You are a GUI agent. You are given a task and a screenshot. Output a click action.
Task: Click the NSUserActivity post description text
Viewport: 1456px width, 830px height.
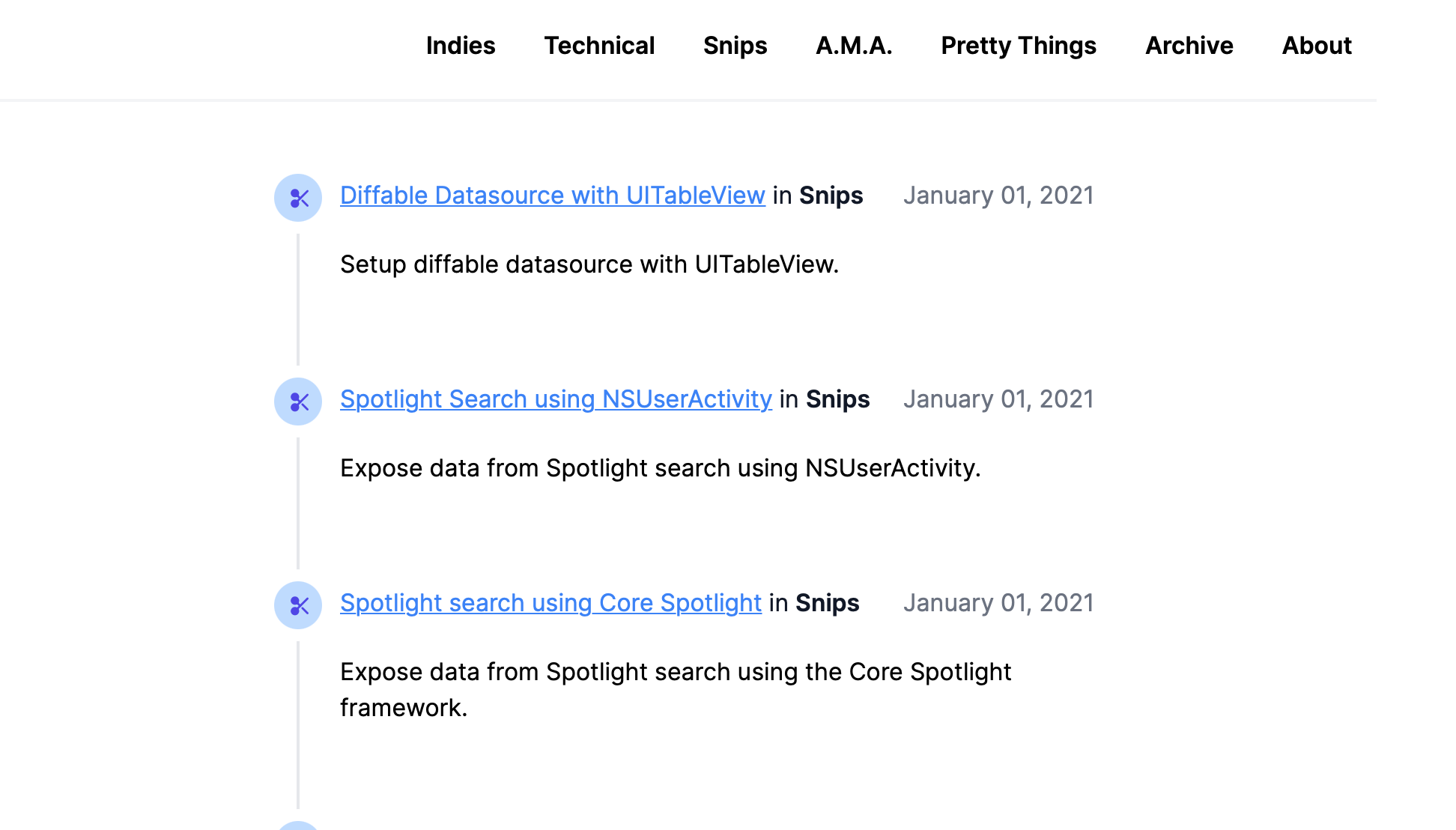660,468
